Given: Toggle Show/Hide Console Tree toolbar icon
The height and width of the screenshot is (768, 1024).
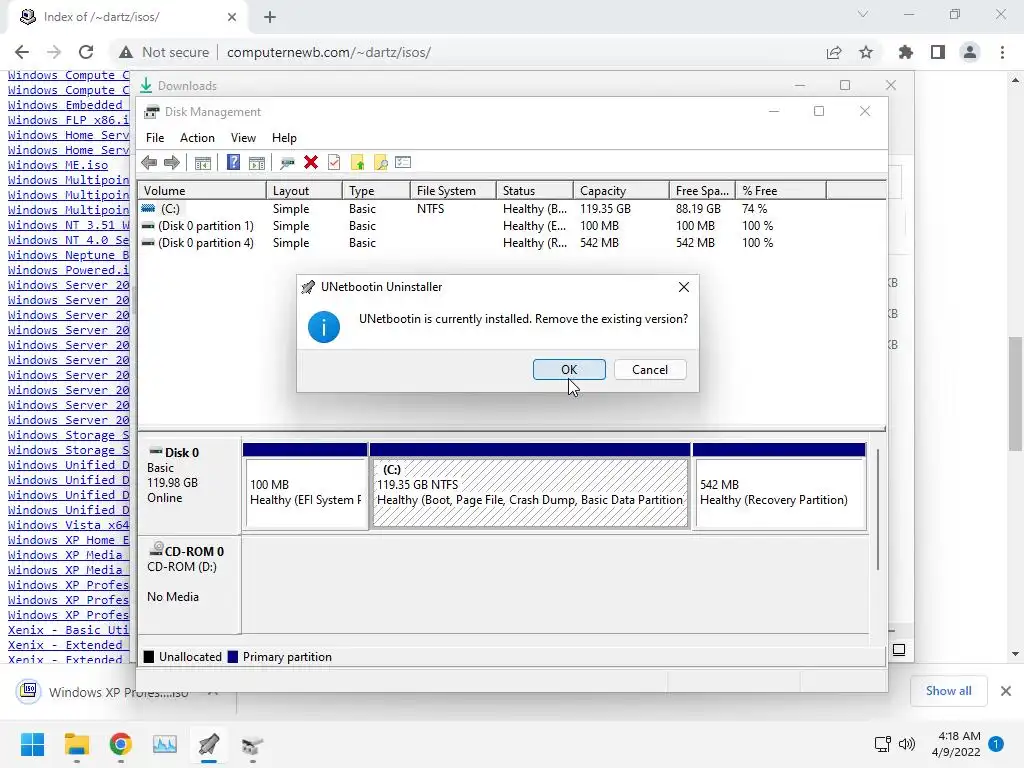Looking at the screenshot, I should [202, 163].
